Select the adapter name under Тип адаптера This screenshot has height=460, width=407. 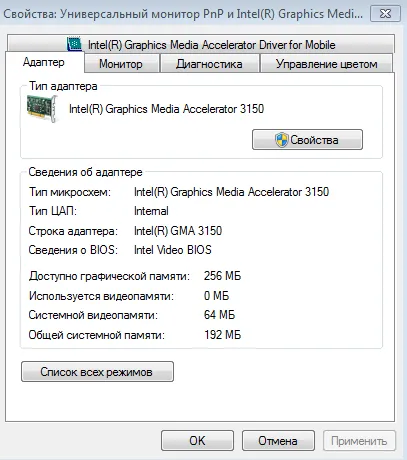pos(166,109)
